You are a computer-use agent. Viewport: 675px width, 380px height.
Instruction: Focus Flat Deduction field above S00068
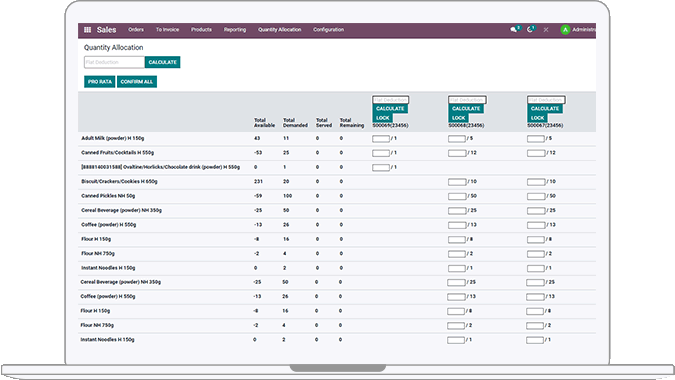click(467, 100)
